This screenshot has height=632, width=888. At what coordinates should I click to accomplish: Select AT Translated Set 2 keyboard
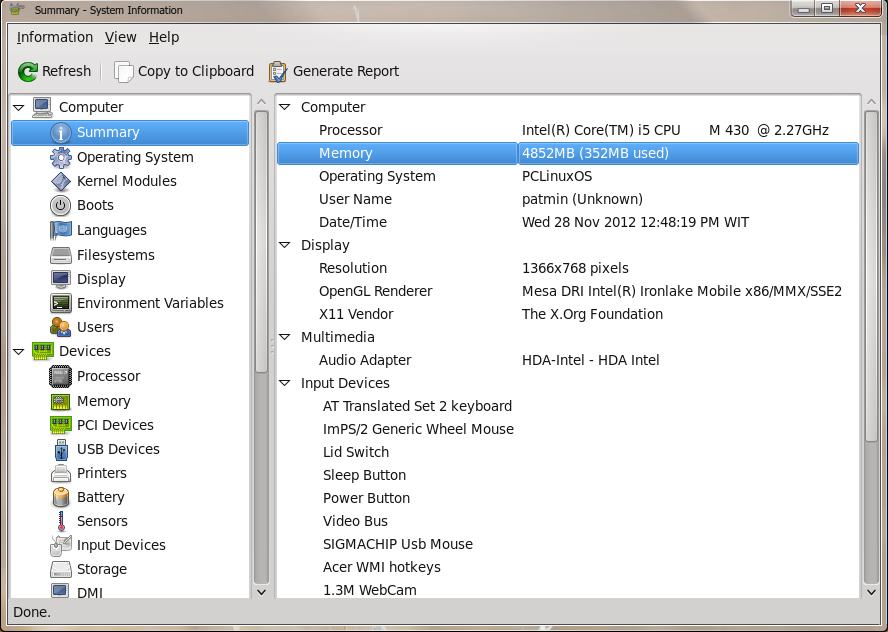pos(417,407)
